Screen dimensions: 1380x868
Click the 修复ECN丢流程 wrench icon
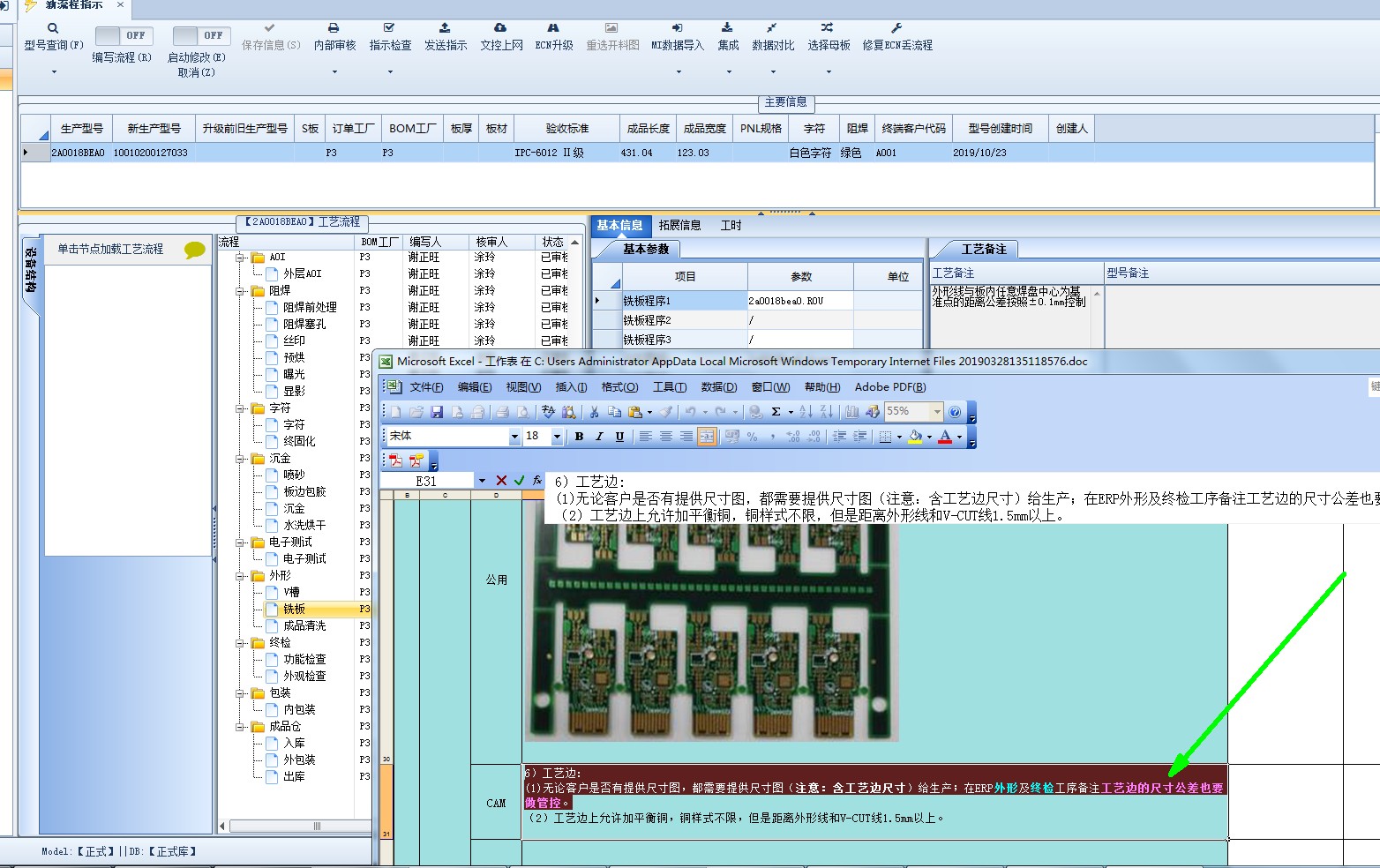[x=896, y=29]
